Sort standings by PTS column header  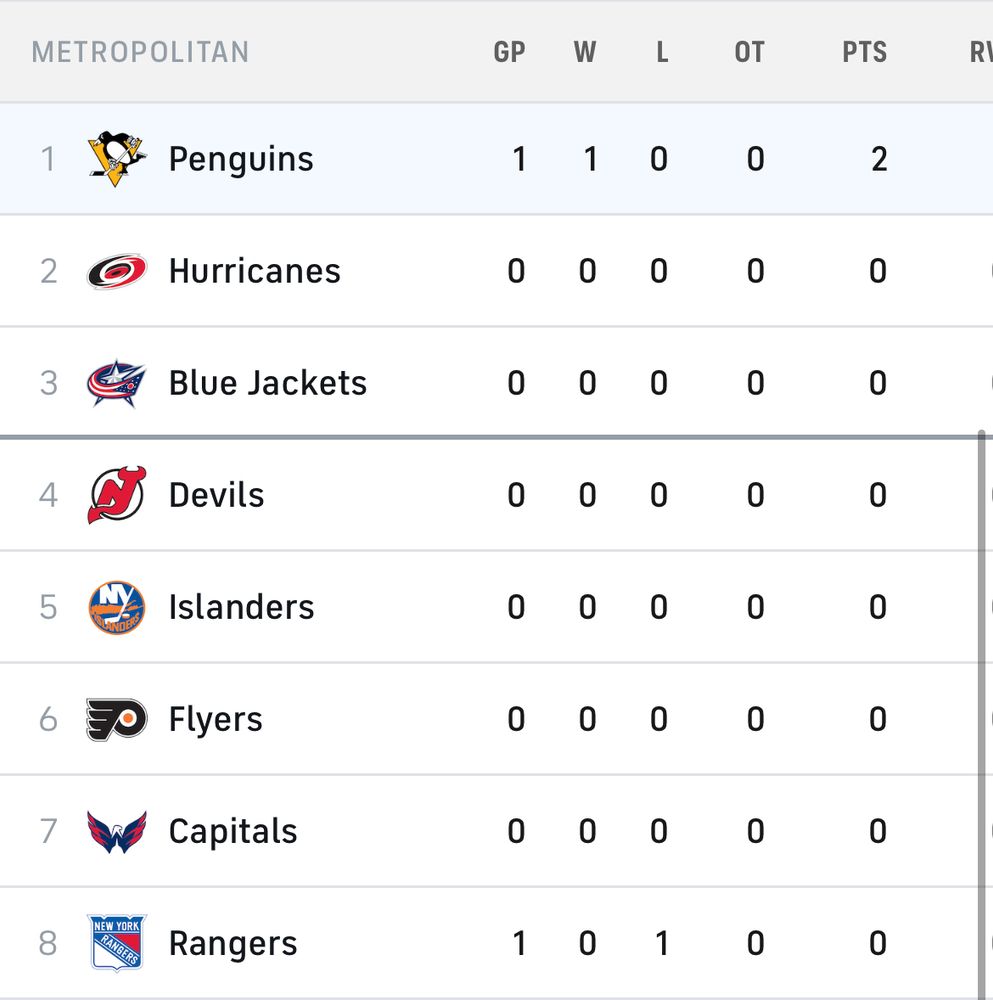pyautogui.click(x=864, y=52)
